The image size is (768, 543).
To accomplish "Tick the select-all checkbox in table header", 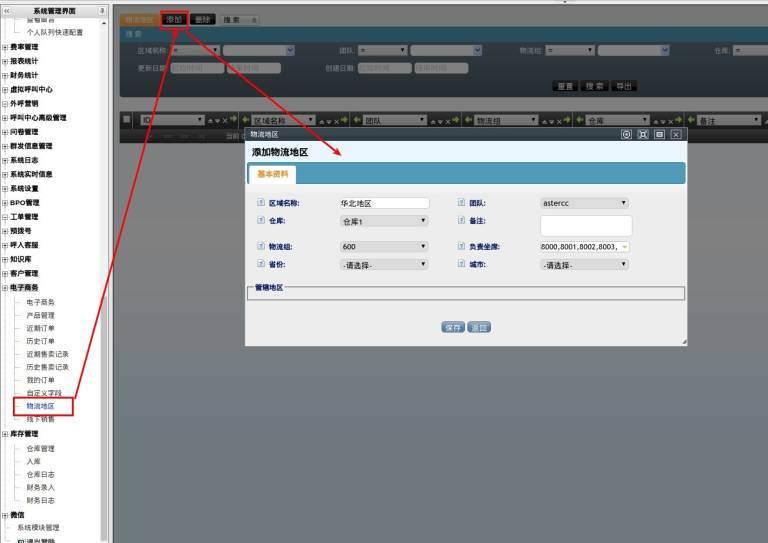I will 126,120.
